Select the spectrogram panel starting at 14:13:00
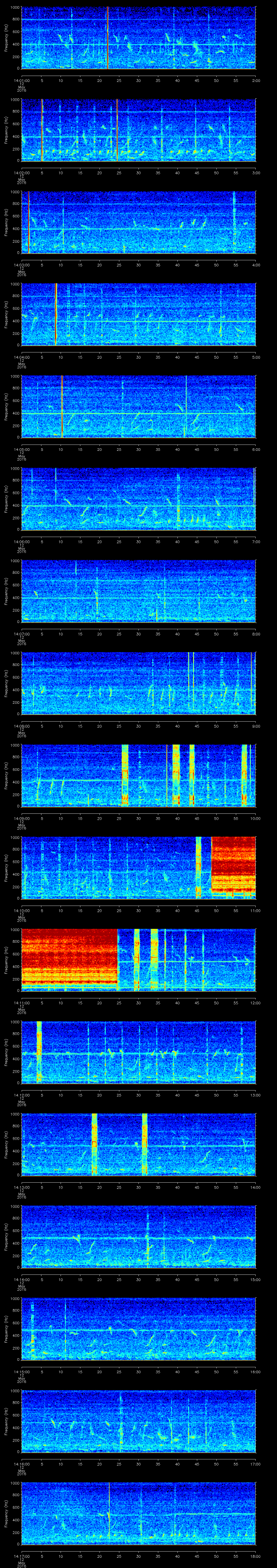The image size is (277, 1568). (x=139, y=1144)
